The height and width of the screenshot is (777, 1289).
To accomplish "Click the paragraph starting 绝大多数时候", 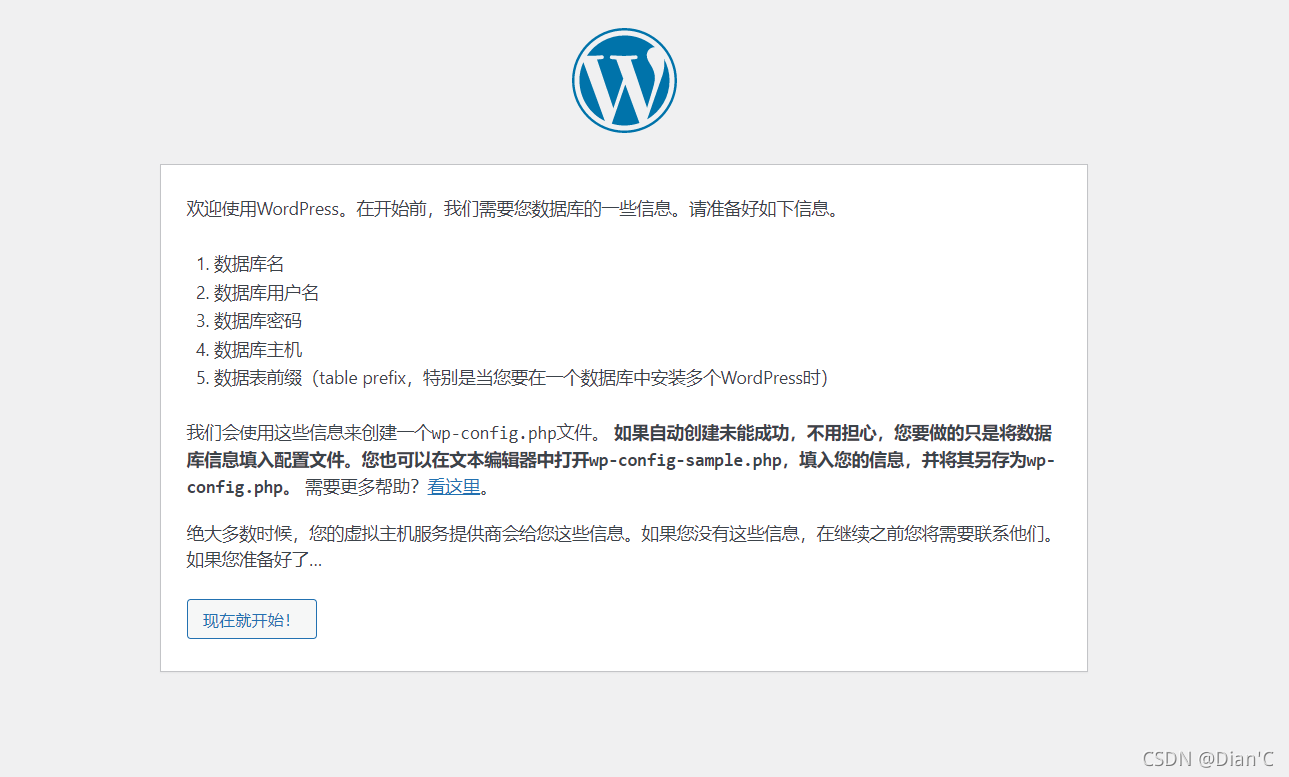I will click(622, 547).
